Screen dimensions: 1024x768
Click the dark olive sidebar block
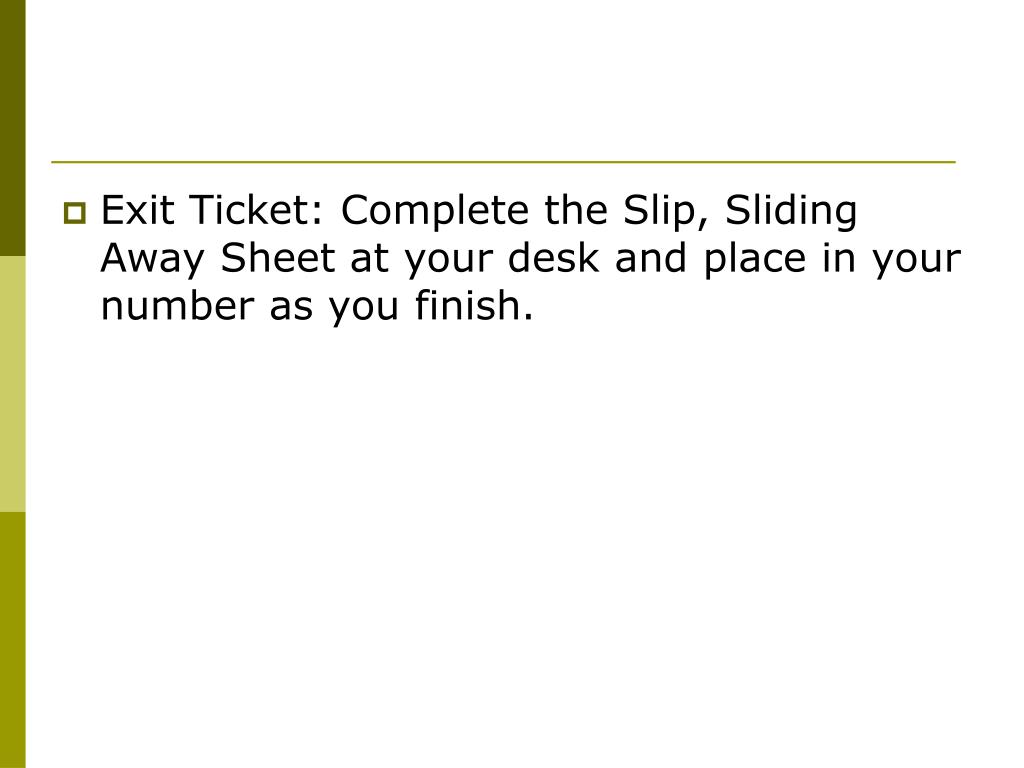click(12, 128)
